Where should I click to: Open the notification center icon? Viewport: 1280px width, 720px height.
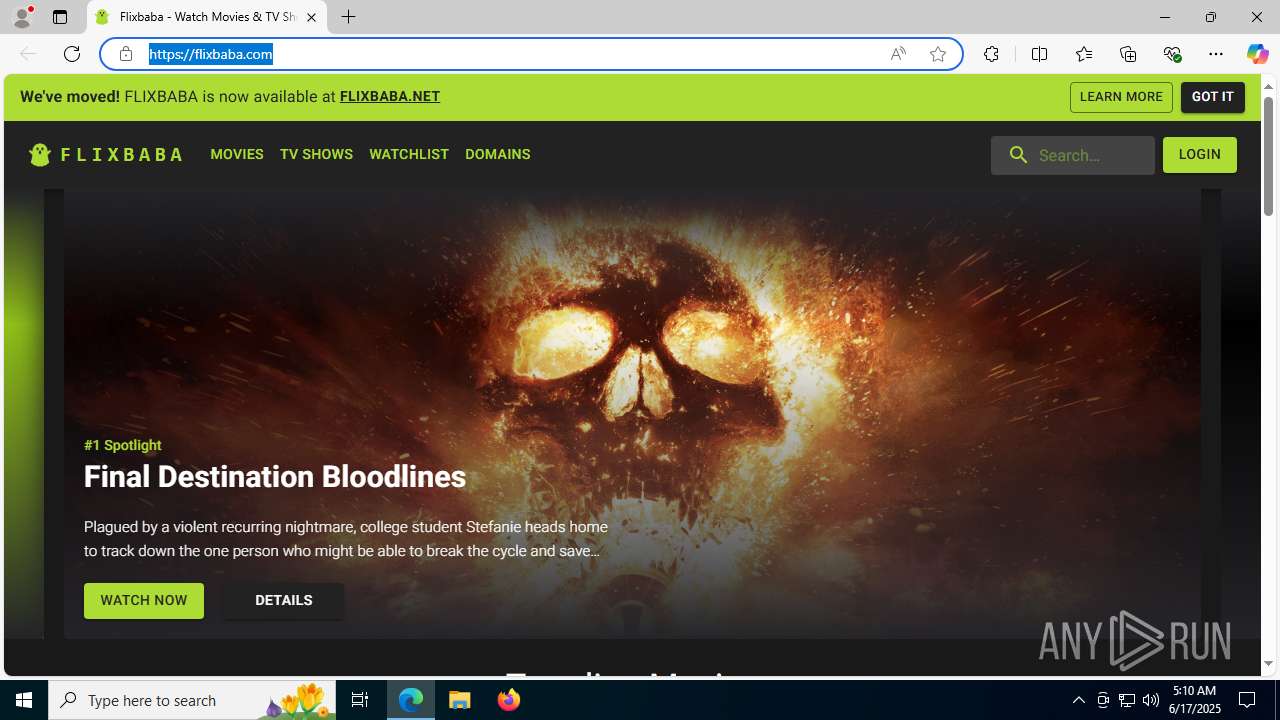point(1247,700)
